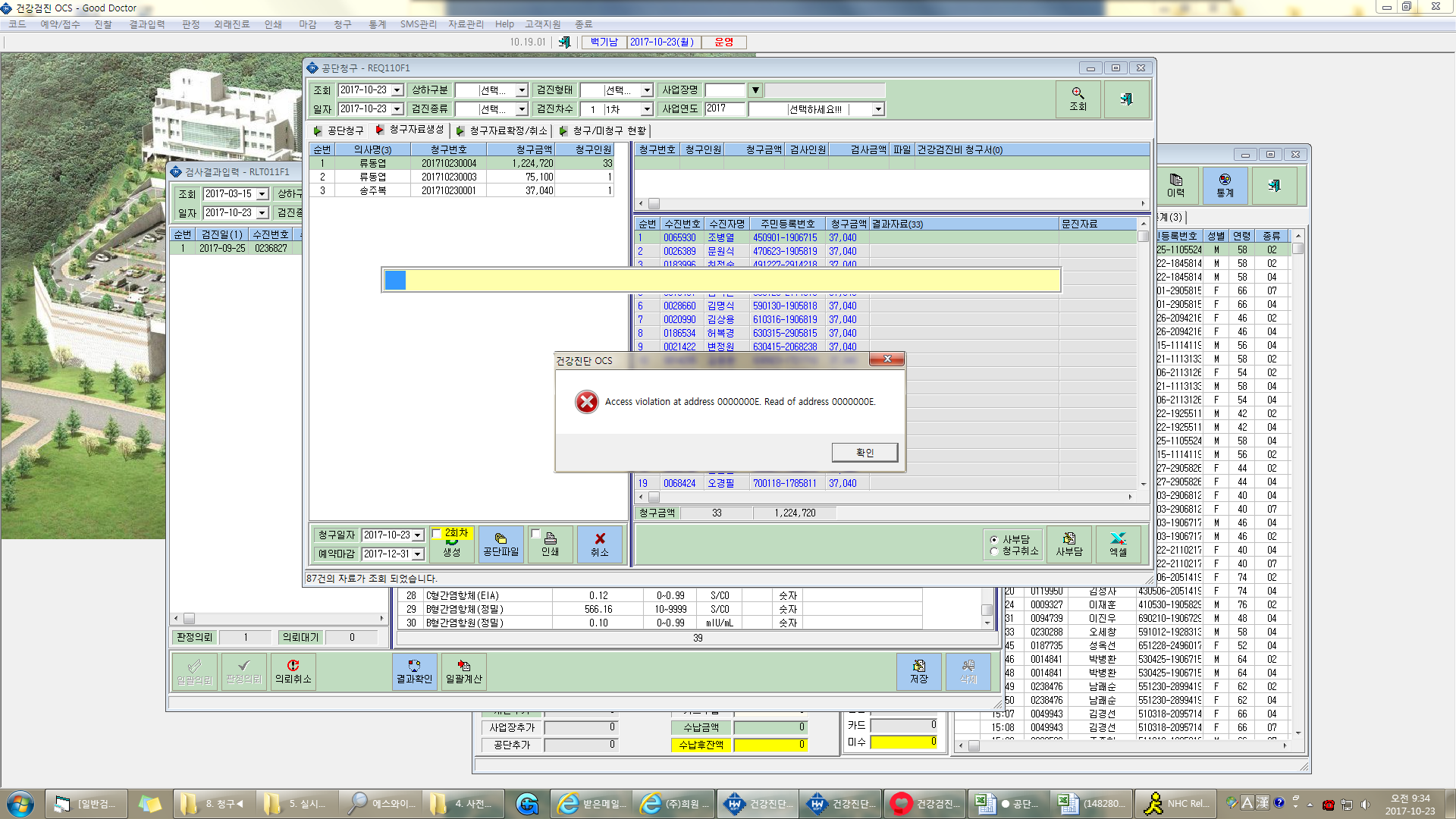Image resolution: width=1456 pixels, height=819 pixels.
Task: Click 확인 button in error dialog
Action: [x=864, y=453]
